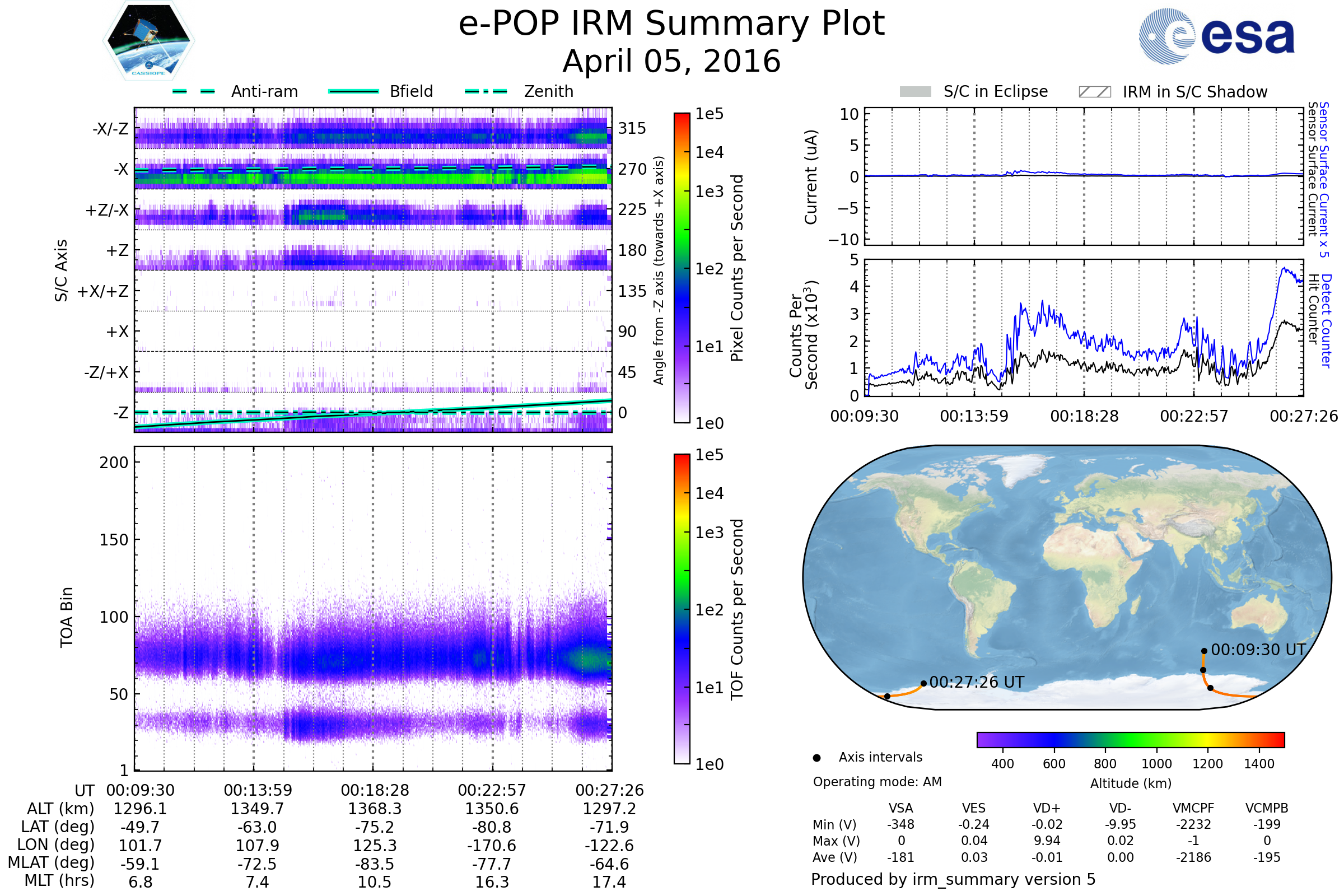The width and height of the screenshot is (1344, 896).
Task: Click the Detect Counter blue axis label
Action: [x=1327, y=320]
